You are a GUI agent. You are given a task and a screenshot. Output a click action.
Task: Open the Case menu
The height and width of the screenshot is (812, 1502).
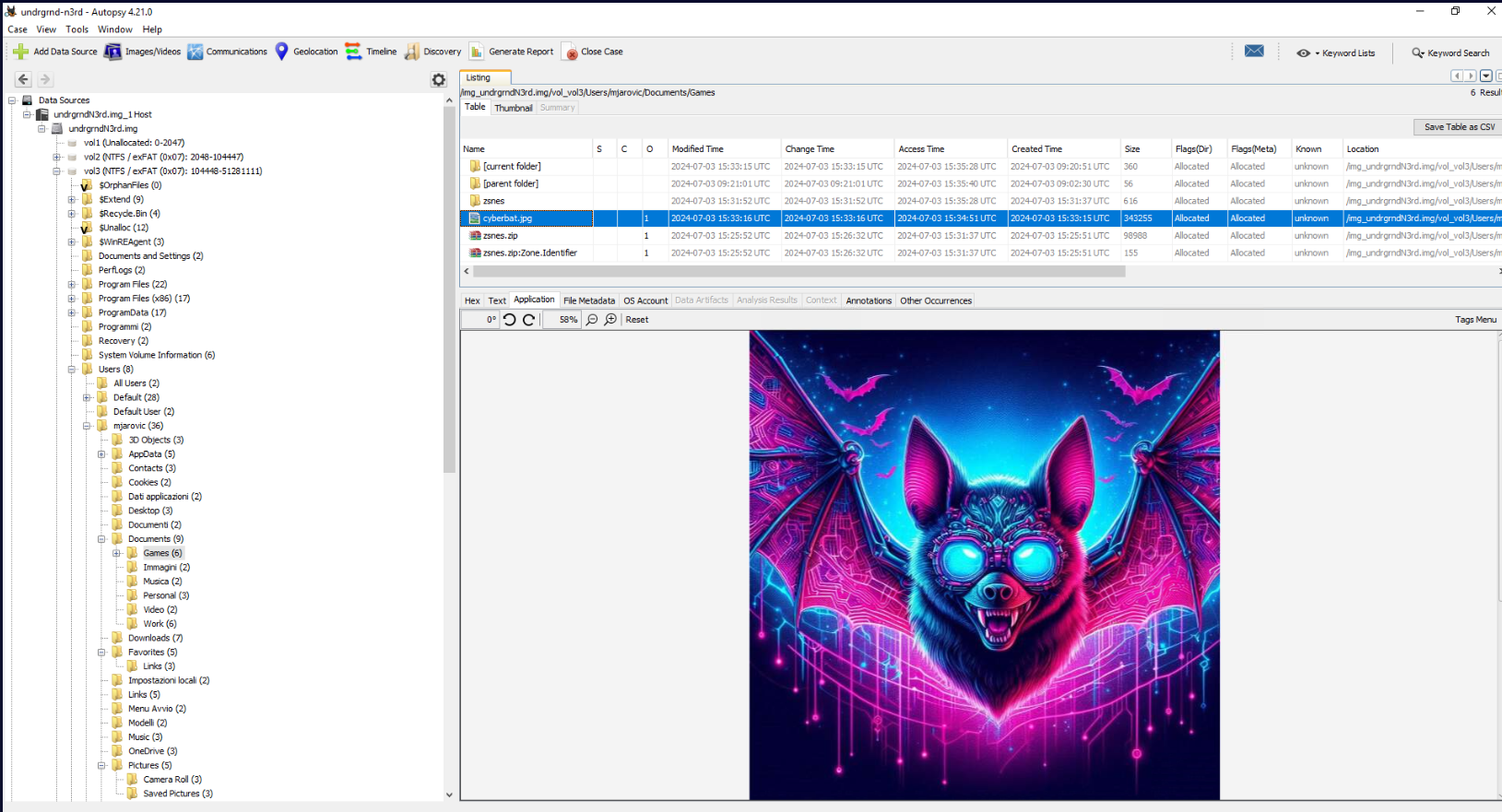[18, 29]
